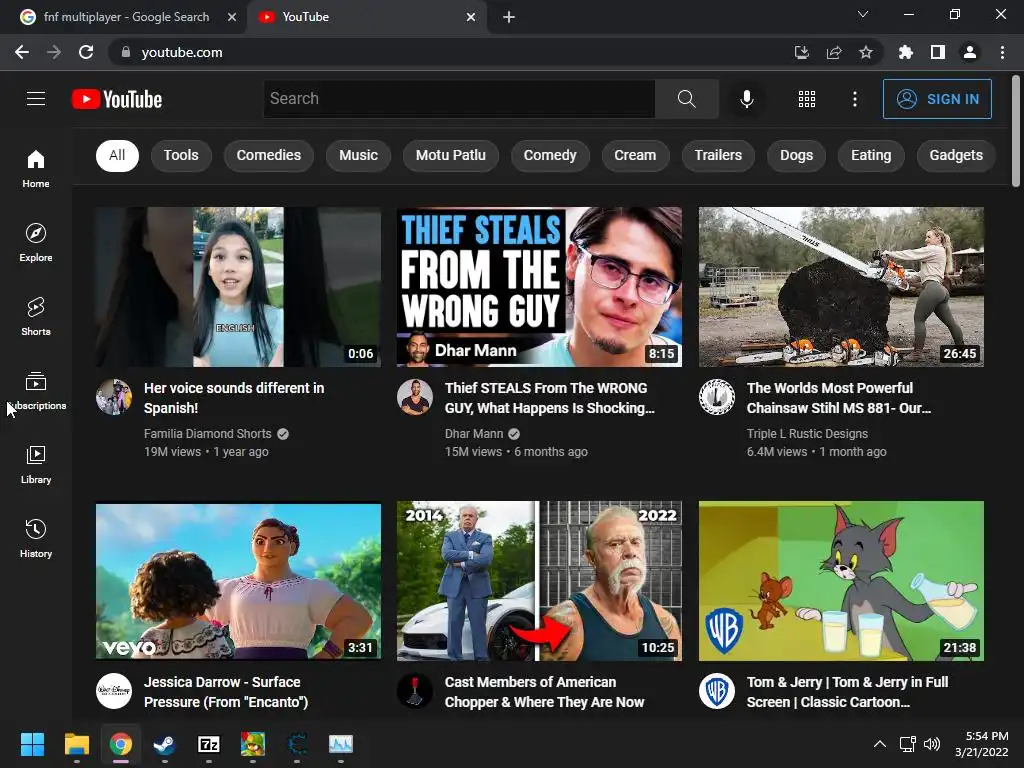The width and height of the screenshot is (1024, 768).
Task: Open the channel avatar beside American Chopper video
Action: (415, 691)
